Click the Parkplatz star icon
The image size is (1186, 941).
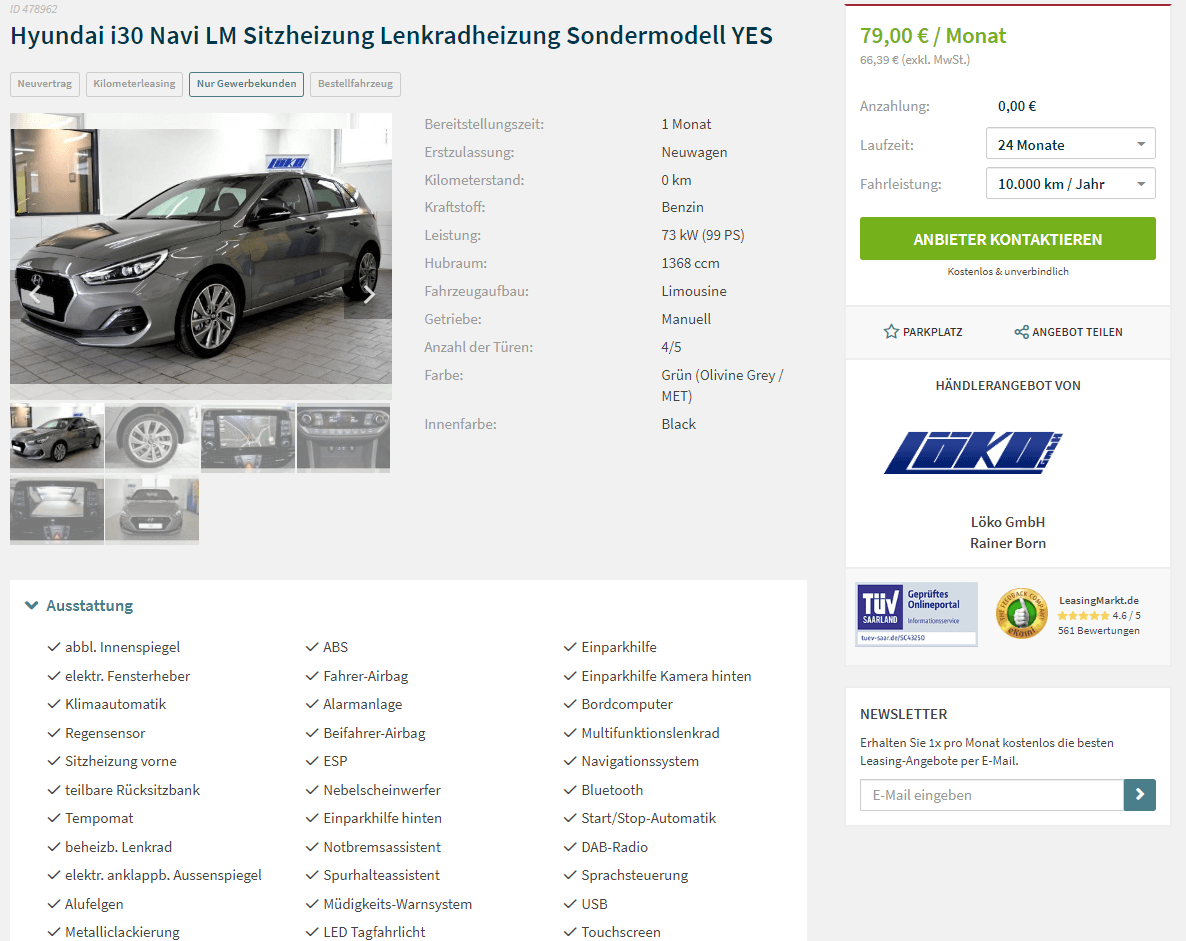[x=891, y=331]
